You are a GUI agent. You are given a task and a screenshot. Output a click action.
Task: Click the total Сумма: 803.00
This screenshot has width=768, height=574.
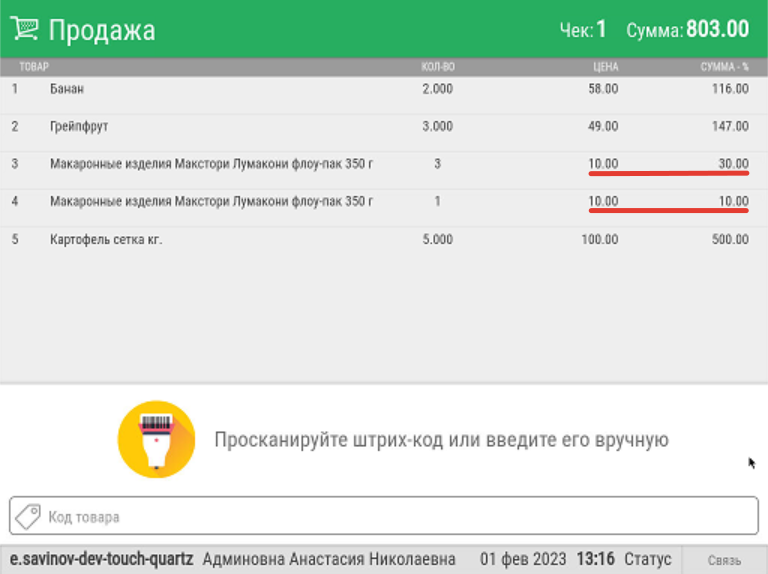(x=688, y=29)
